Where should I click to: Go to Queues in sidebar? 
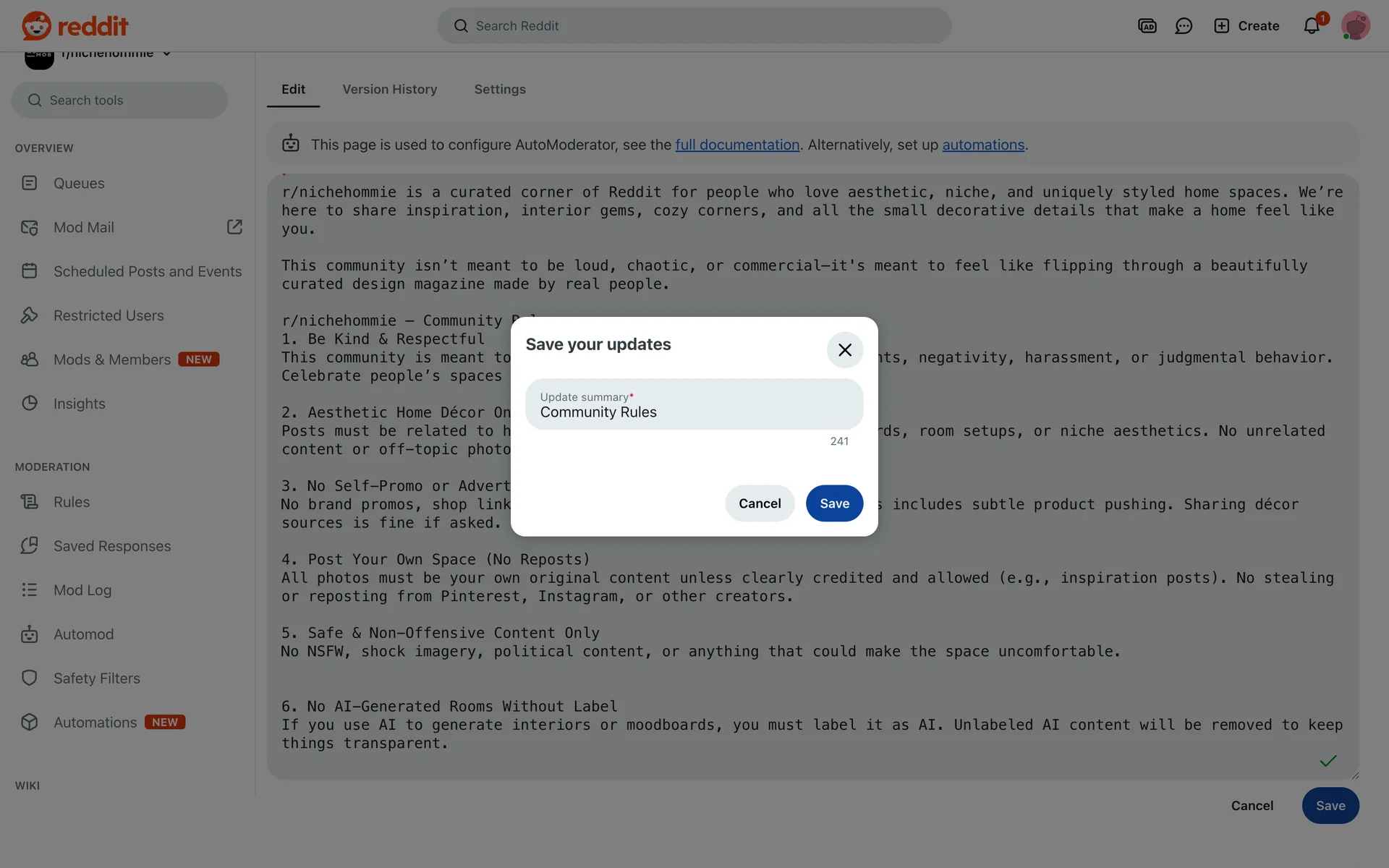[x=79, y=184]
